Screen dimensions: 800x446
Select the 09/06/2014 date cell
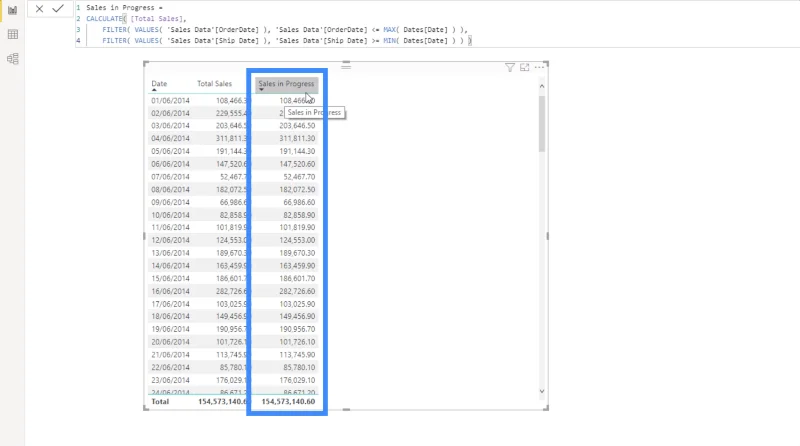tap(170, 202)
